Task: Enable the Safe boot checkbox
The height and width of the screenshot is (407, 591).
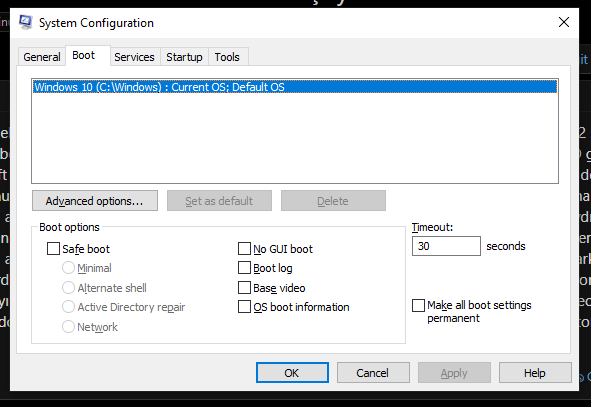Action: click(54, 249)
